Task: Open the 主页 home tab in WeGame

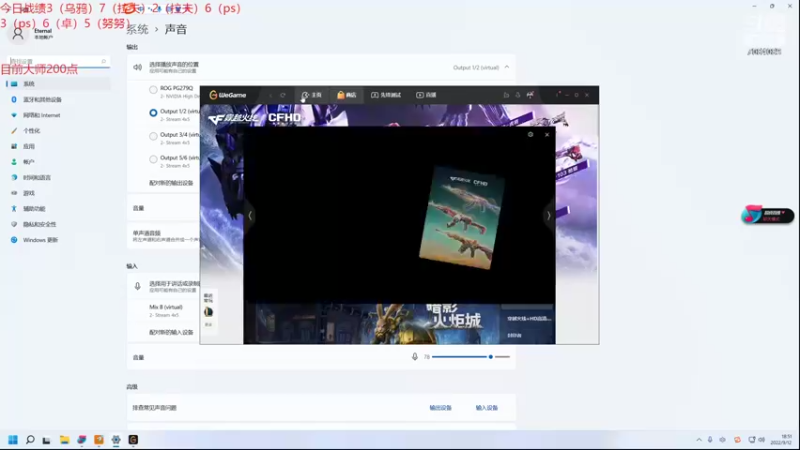Action: pyautogui.click(x=311, y=95)
